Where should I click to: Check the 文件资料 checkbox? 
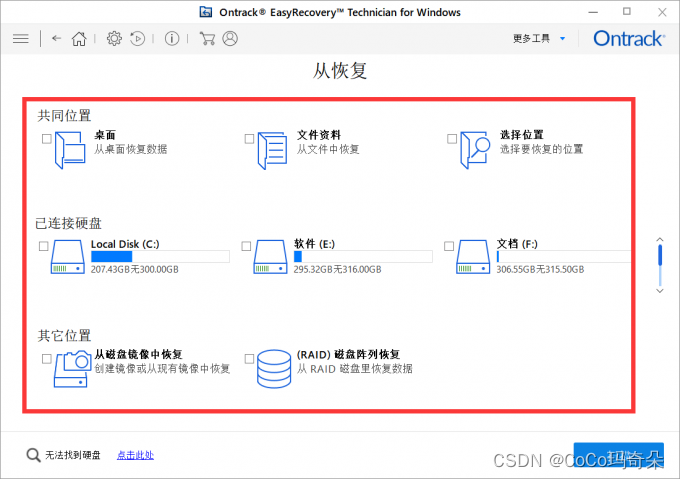(x=249, y=139)
